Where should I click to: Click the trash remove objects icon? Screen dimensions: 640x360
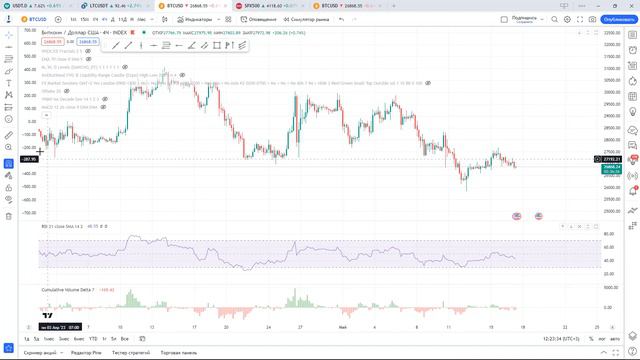(x=9, y=216)
